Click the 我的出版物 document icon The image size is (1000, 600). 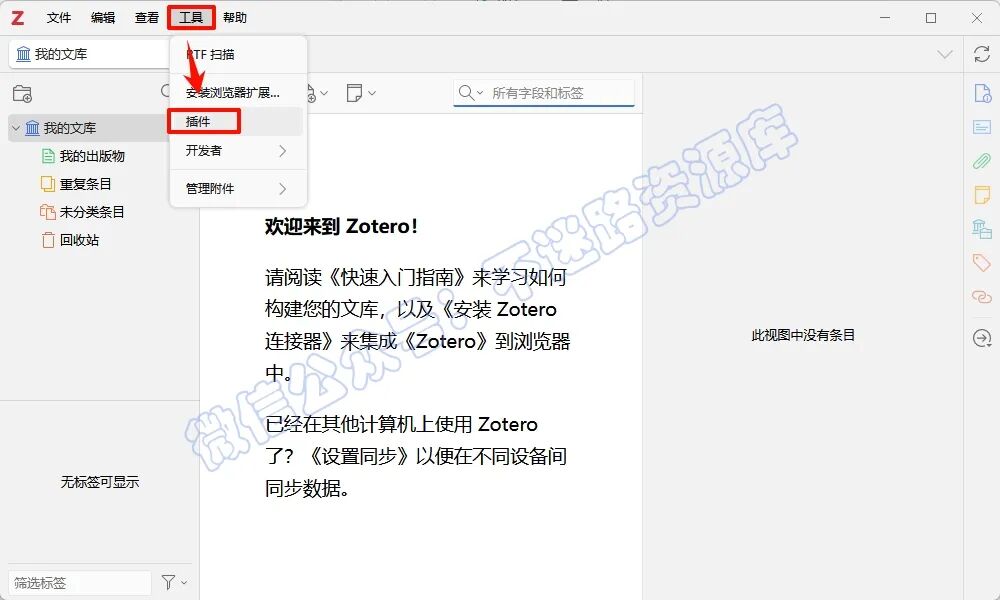pyautogui.click(x=48, y=156)
